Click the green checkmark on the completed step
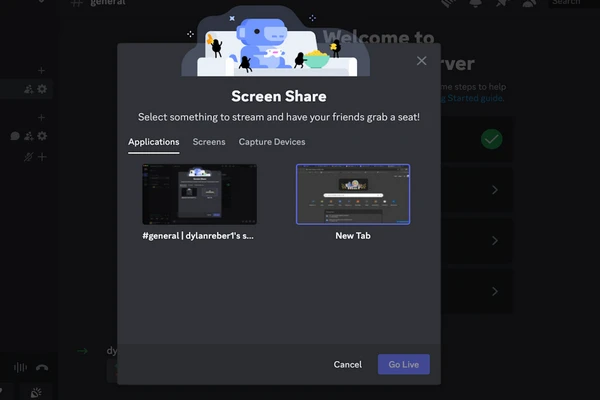The height and width of the screenshot is (400, 600). pos(491,139)
